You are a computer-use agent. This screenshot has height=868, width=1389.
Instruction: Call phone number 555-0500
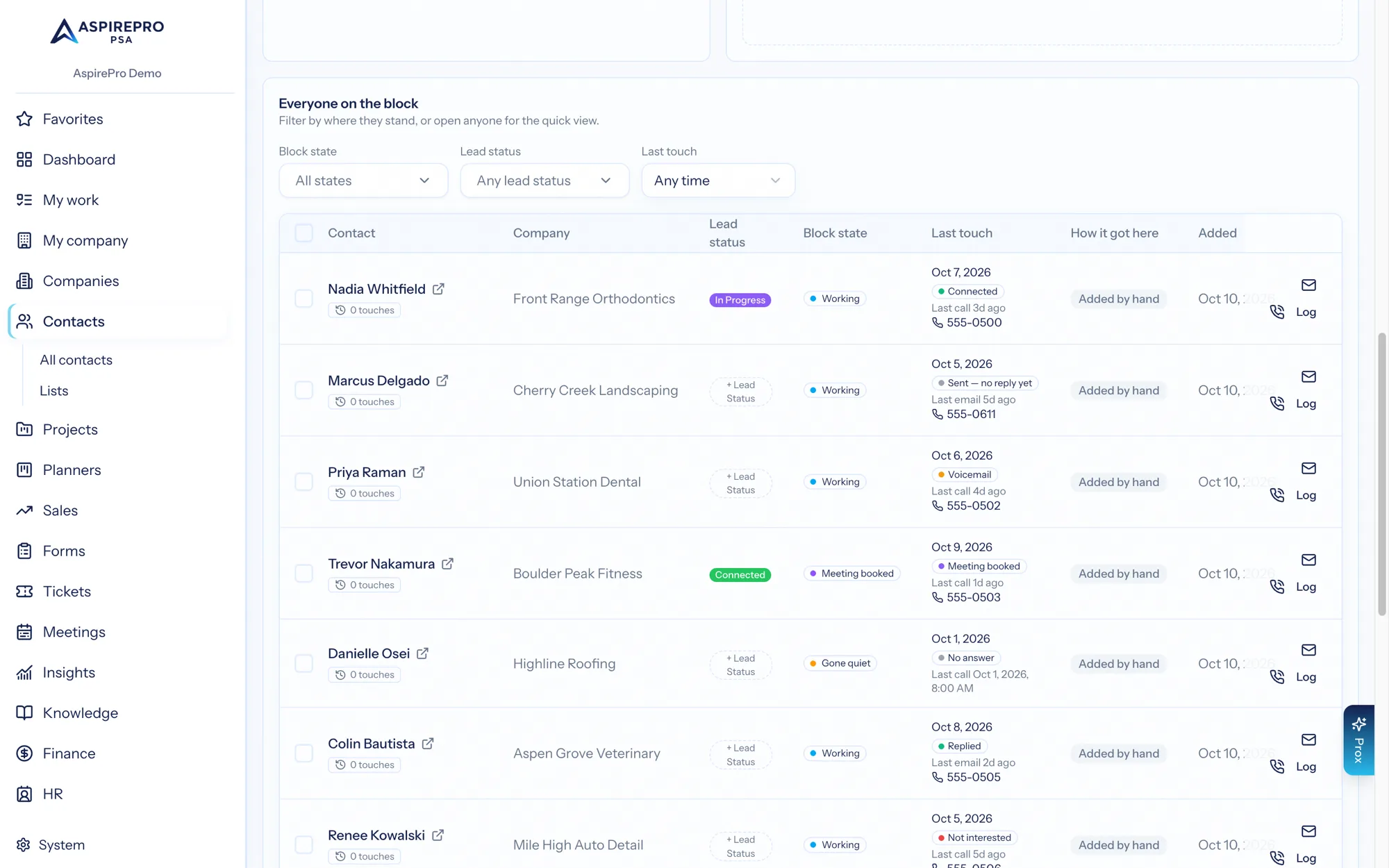(x=967, y=323)
